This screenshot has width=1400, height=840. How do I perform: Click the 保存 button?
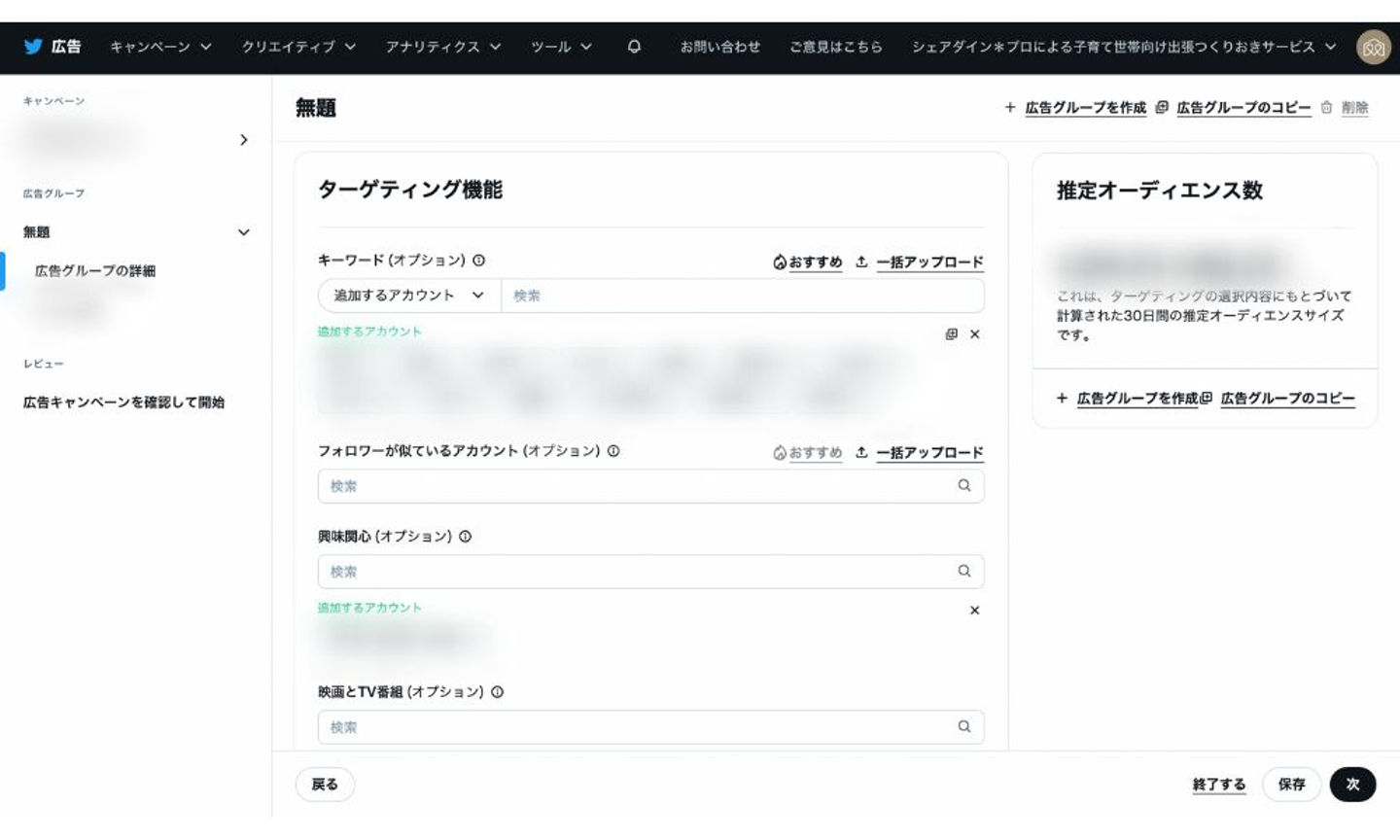point(1291,785)
